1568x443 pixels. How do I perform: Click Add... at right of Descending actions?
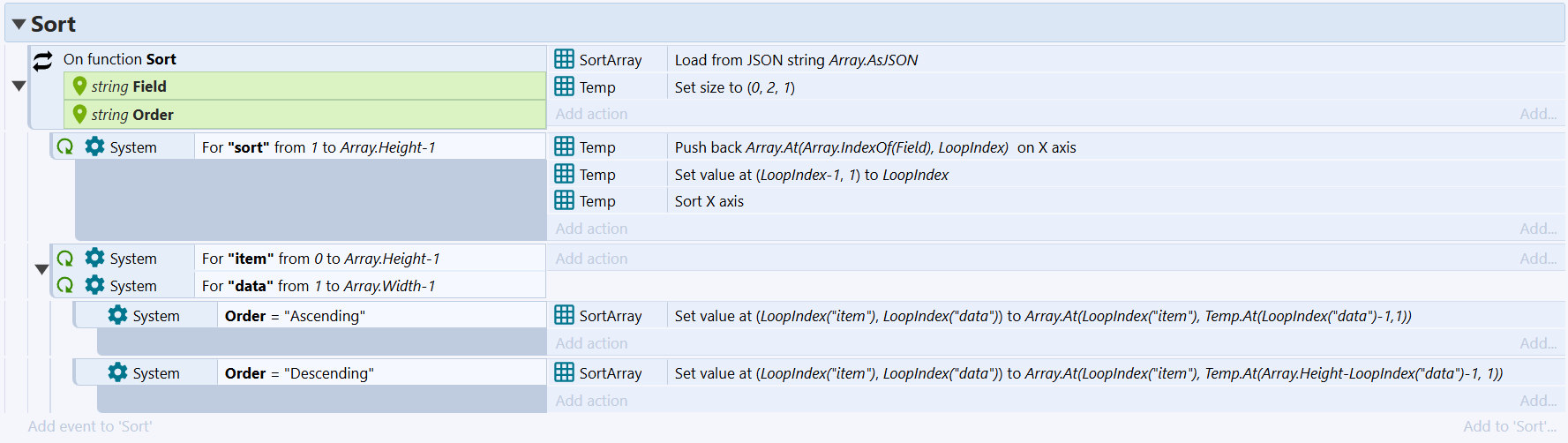pos(1538,401)
